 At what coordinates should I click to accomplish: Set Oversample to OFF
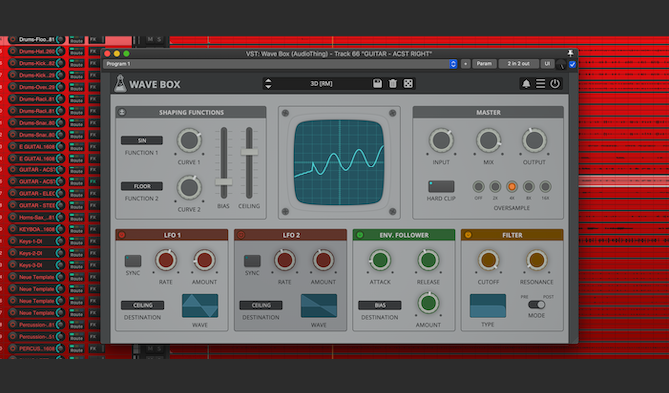tap(478, 186)
